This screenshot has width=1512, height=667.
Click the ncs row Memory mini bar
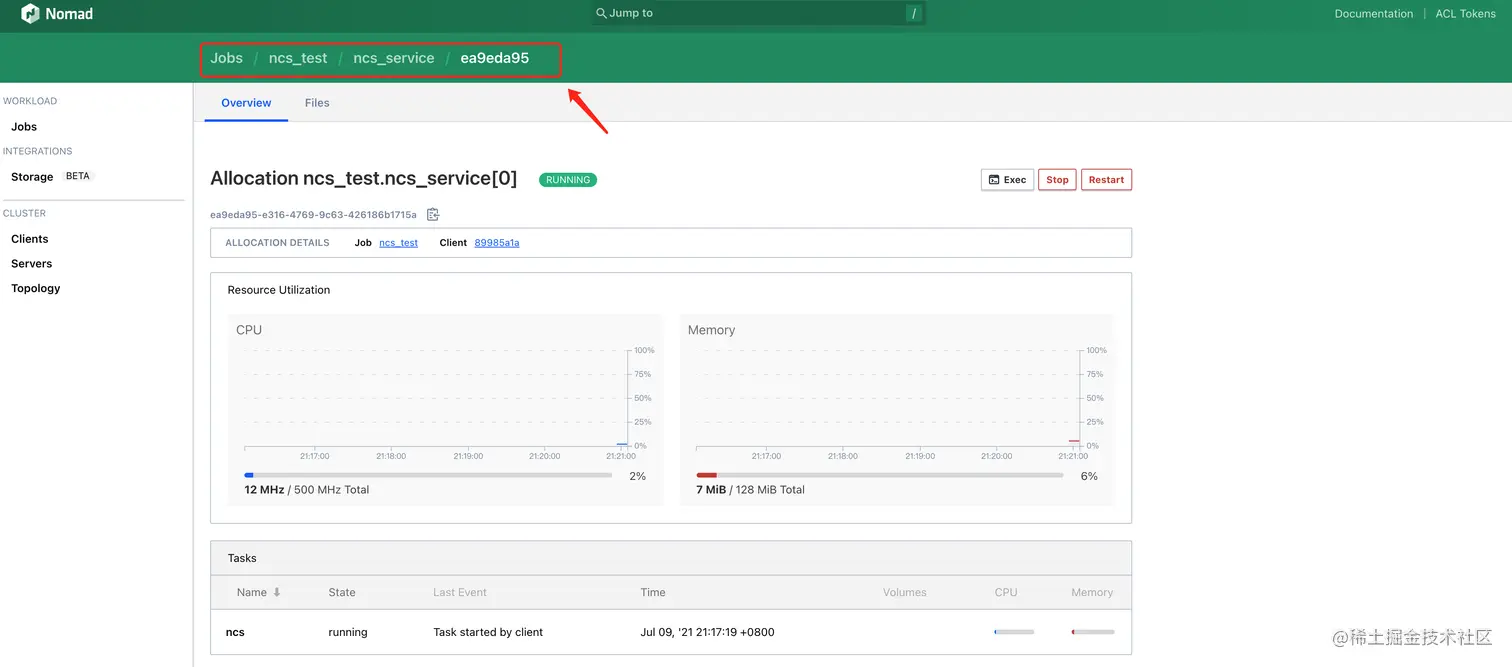[x=1092, y=632]
